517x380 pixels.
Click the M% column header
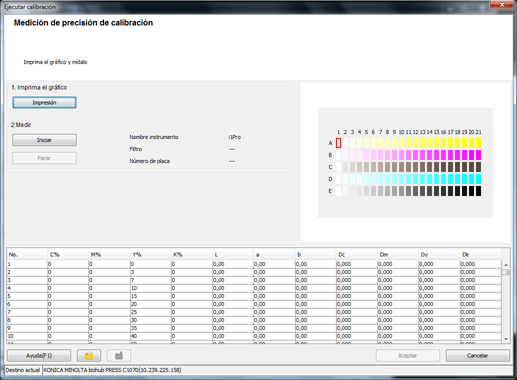click(109, 255)
